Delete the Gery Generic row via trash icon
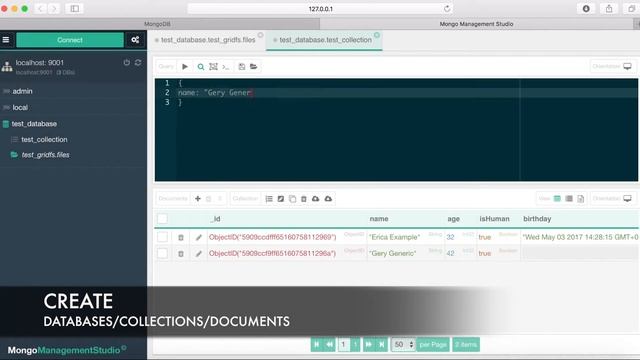640x360 pixels. coord(181,253)
